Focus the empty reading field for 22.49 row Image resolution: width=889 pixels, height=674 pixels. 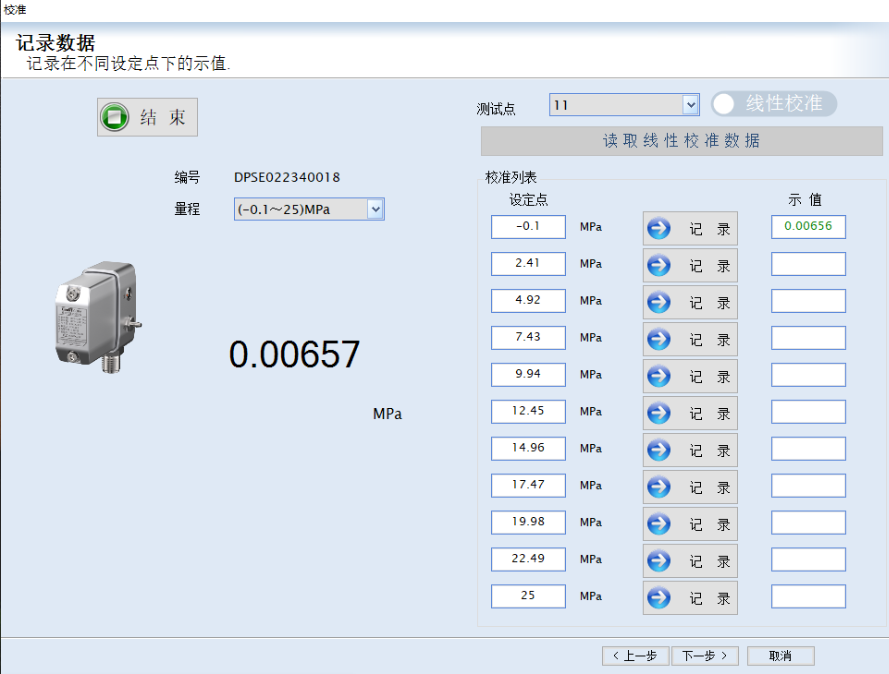coord(808,560)
